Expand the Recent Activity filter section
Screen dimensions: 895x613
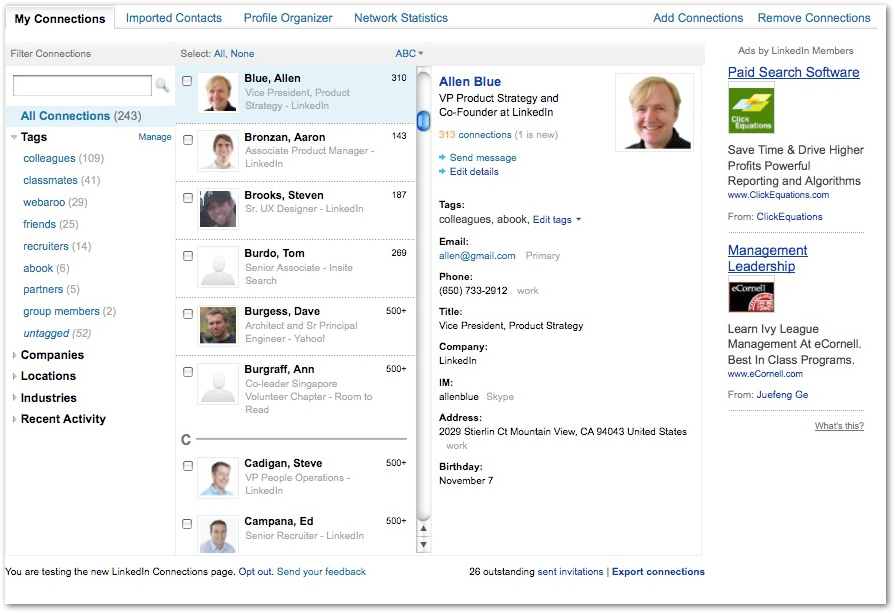(x=14, y=419)
